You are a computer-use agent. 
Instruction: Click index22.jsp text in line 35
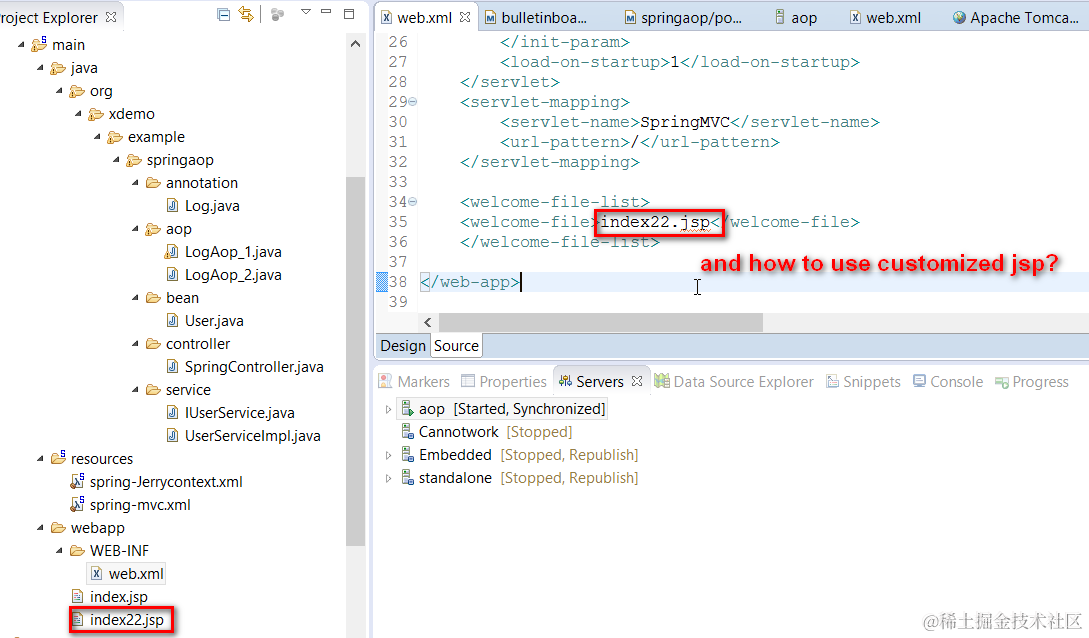point(655,222)
